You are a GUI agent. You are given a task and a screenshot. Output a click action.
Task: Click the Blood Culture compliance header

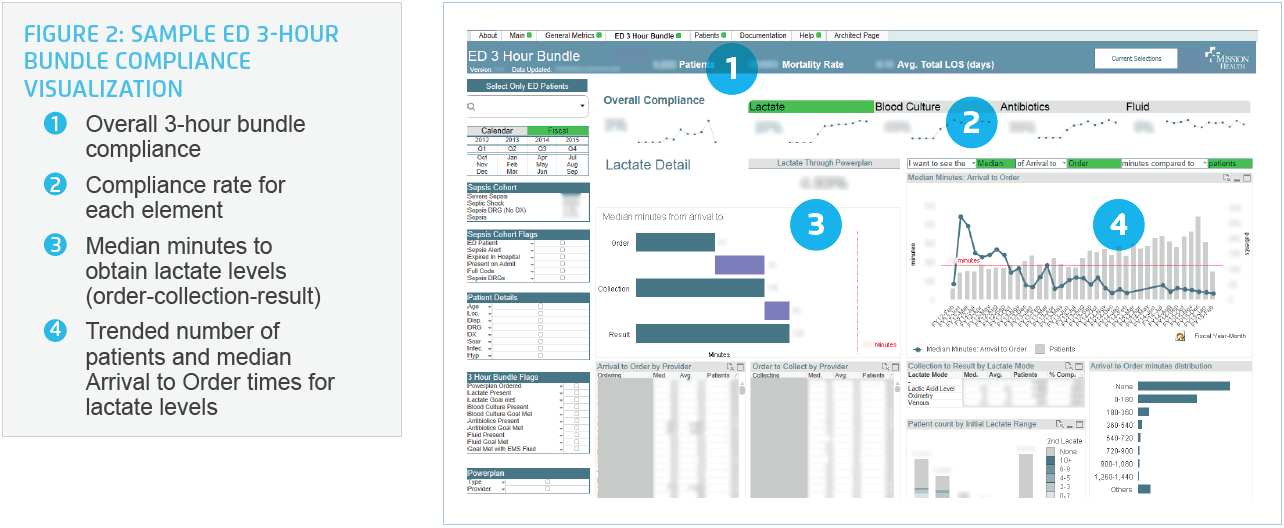(x=935, y=106)
